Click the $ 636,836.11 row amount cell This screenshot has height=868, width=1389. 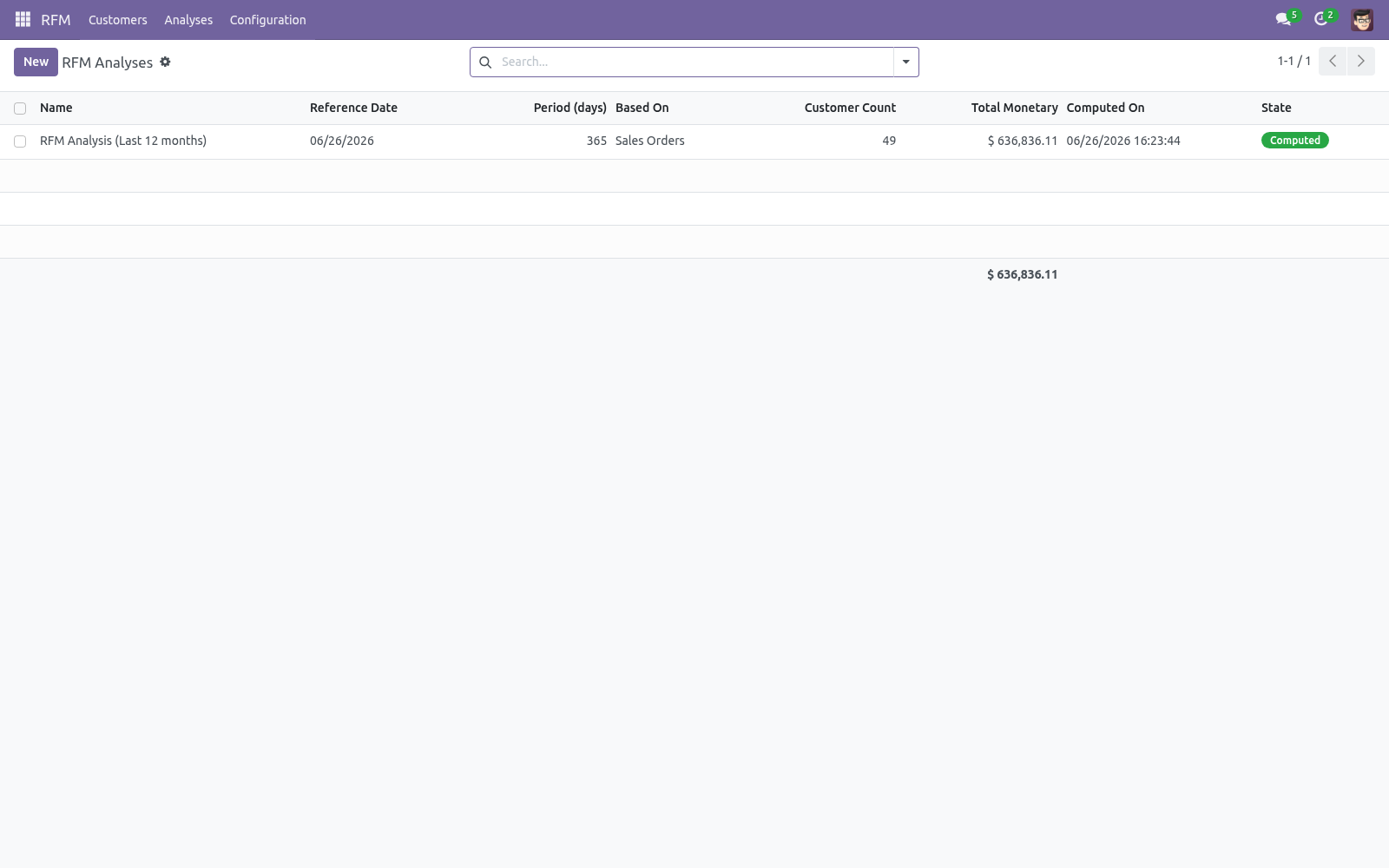click(x=1023, y=141)
